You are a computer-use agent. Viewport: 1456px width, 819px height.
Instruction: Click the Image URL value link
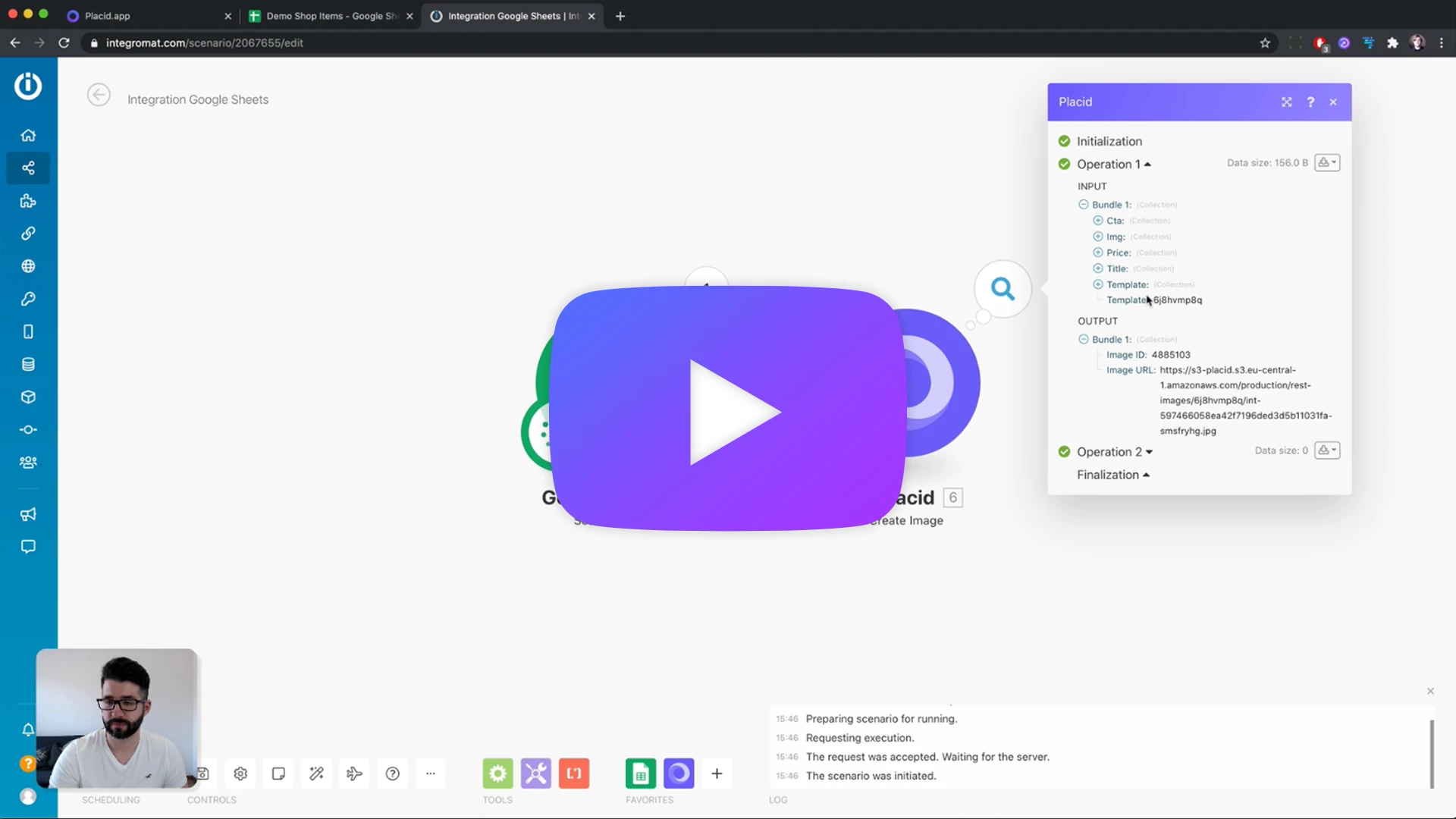pyautogui.click(x=1245, y=400)
